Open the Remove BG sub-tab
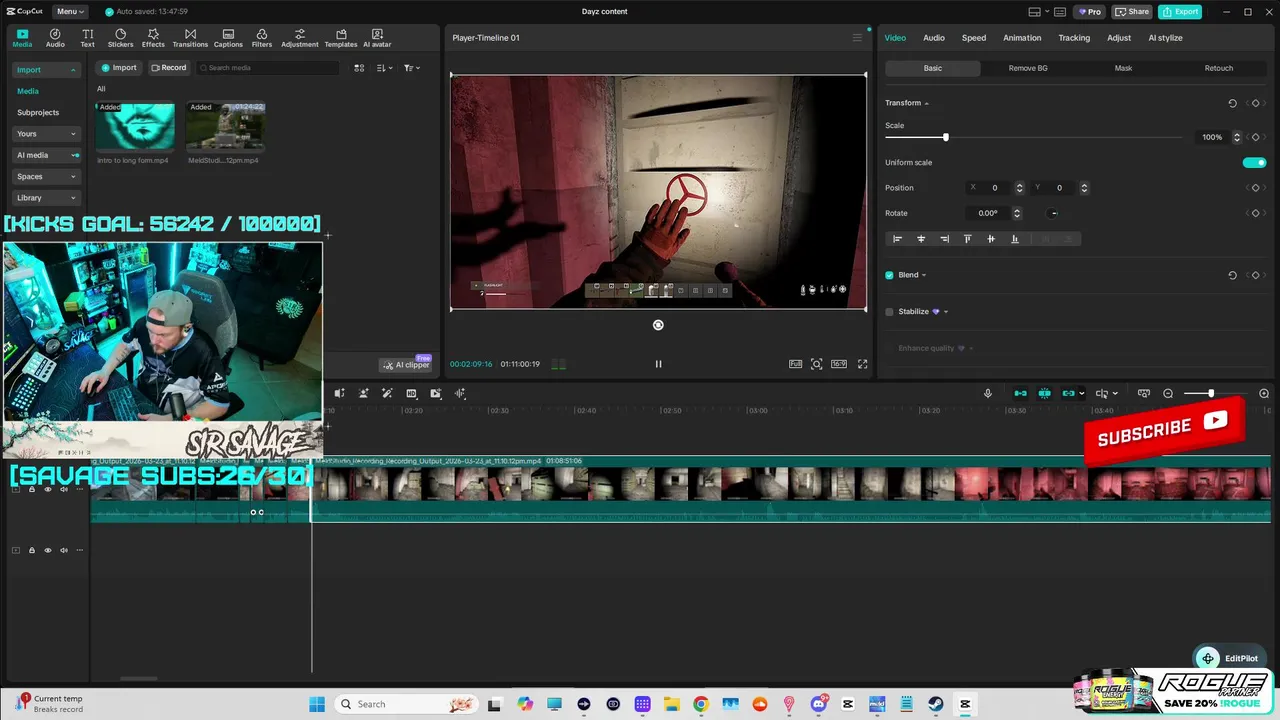 pyautogui.click(x=1028, y=68)
